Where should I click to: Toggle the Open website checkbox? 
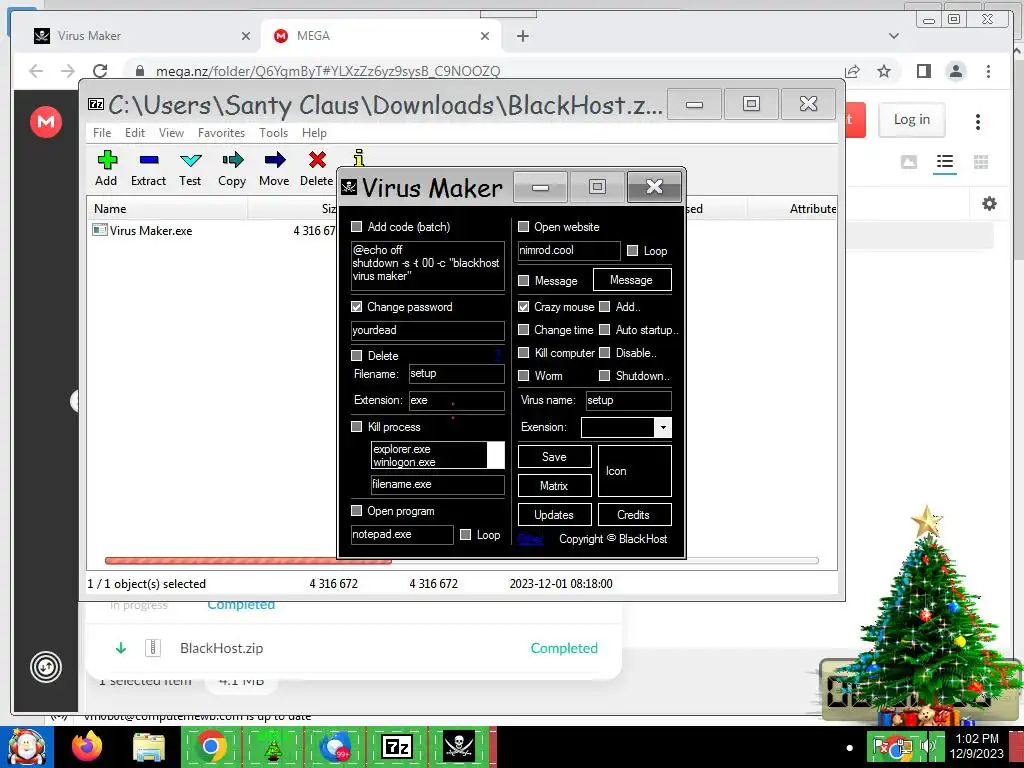(x=523, y=227)
